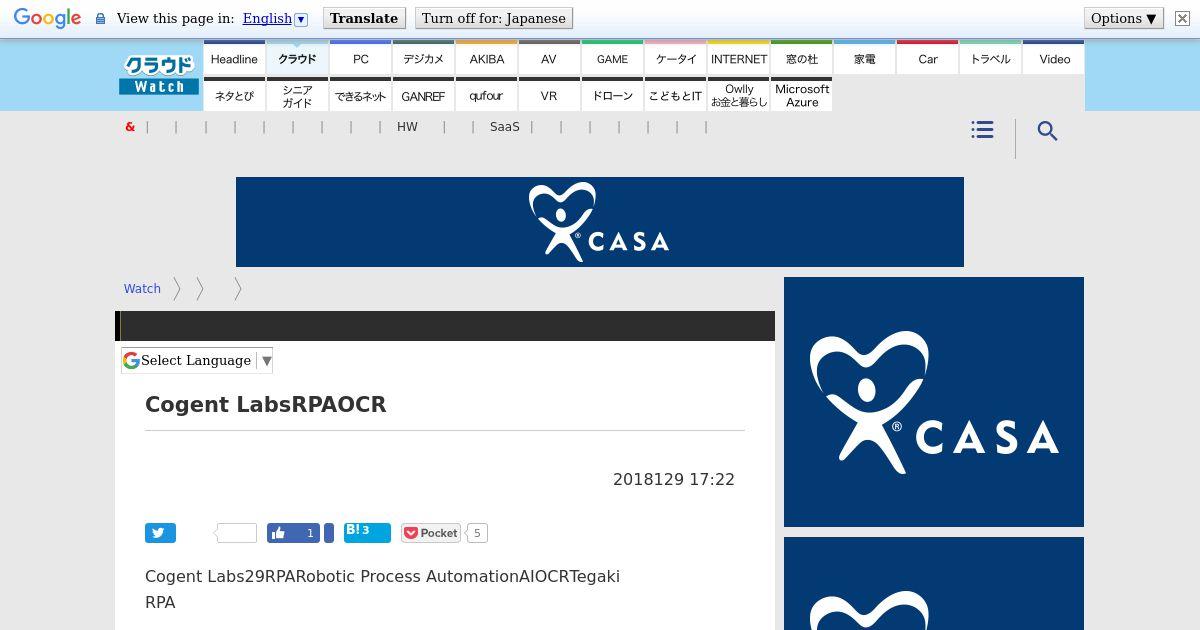Click the second CASA sidebar advertisement below
The height and width of the screenshot is (630, 1200).
(934, 584)
